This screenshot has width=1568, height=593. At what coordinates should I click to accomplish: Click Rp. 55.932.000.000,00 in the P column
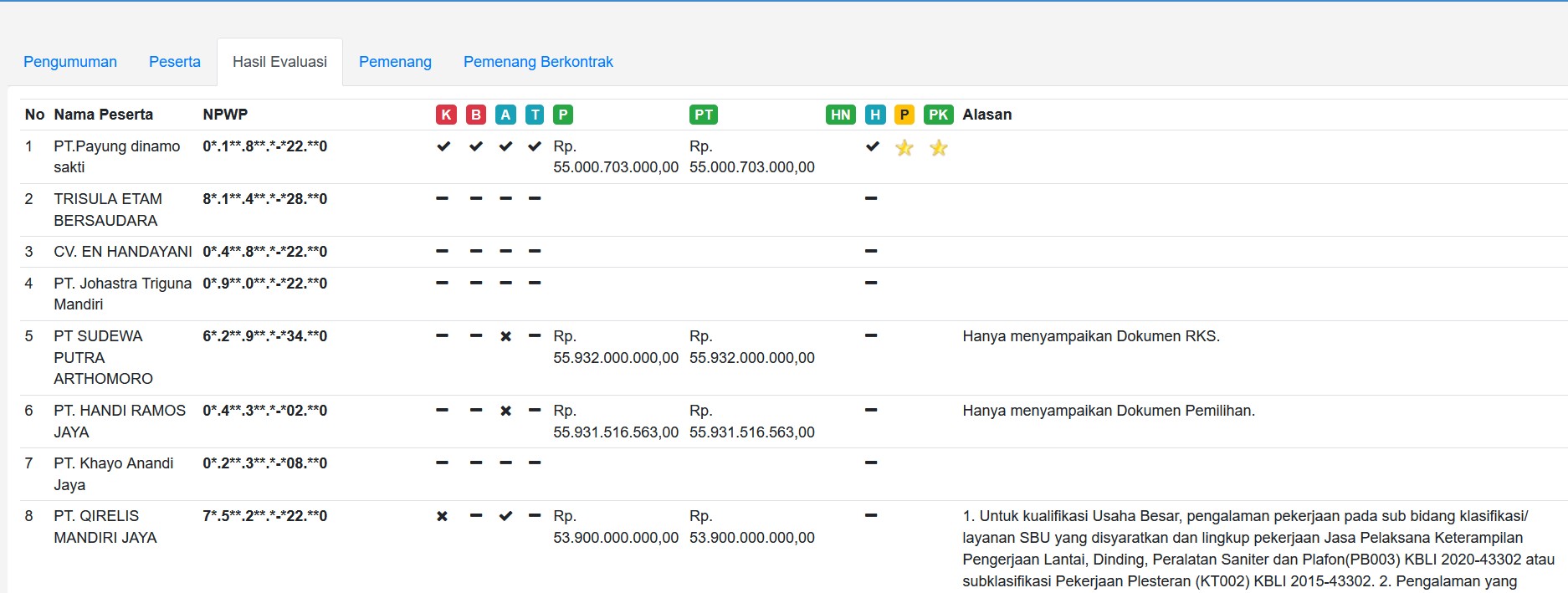(x=616, y=347)
